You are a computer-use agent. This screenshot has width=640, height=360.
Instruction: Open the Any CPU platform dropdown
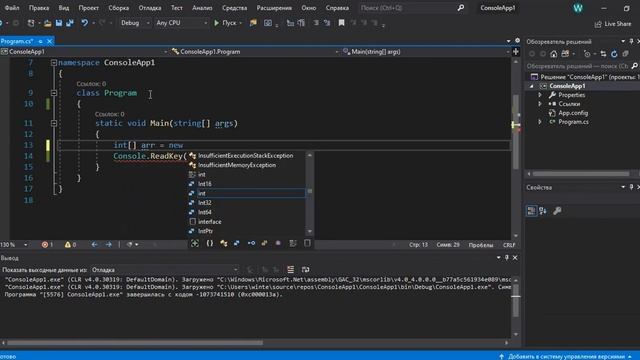pyautogui.click(x=181, y=23)
